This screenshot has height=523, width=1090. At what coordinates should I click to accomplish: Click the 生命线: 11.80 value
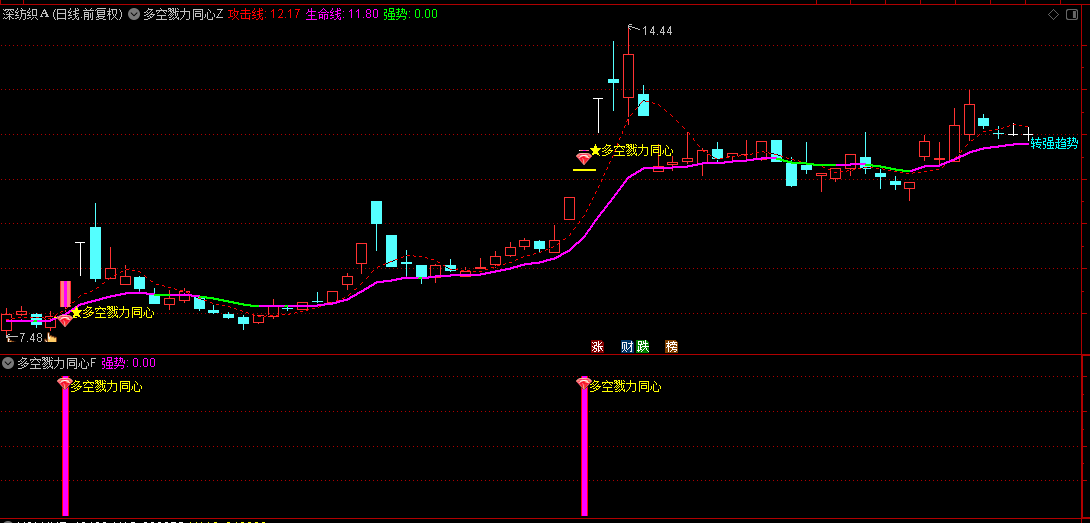(341, 14)
